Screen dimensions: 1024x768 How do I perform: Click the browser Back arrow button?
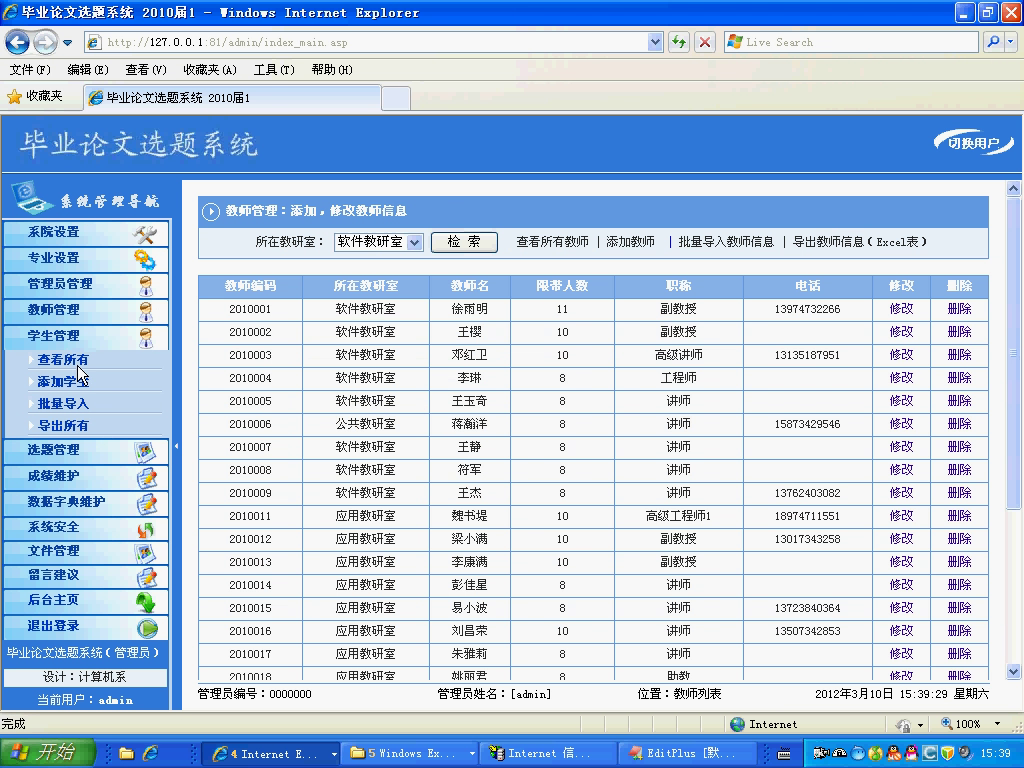18,43
